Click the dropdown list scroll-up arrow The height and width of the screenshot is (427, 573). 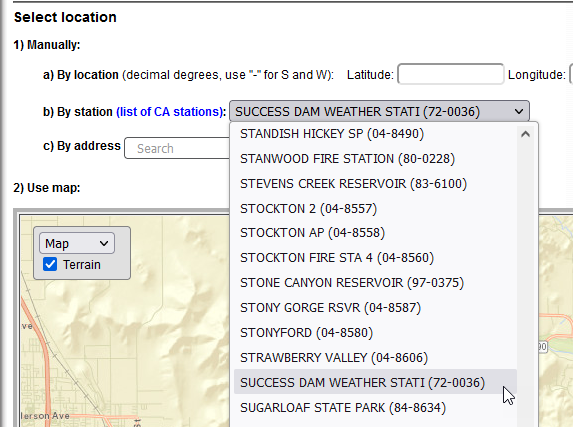(525, 134)
